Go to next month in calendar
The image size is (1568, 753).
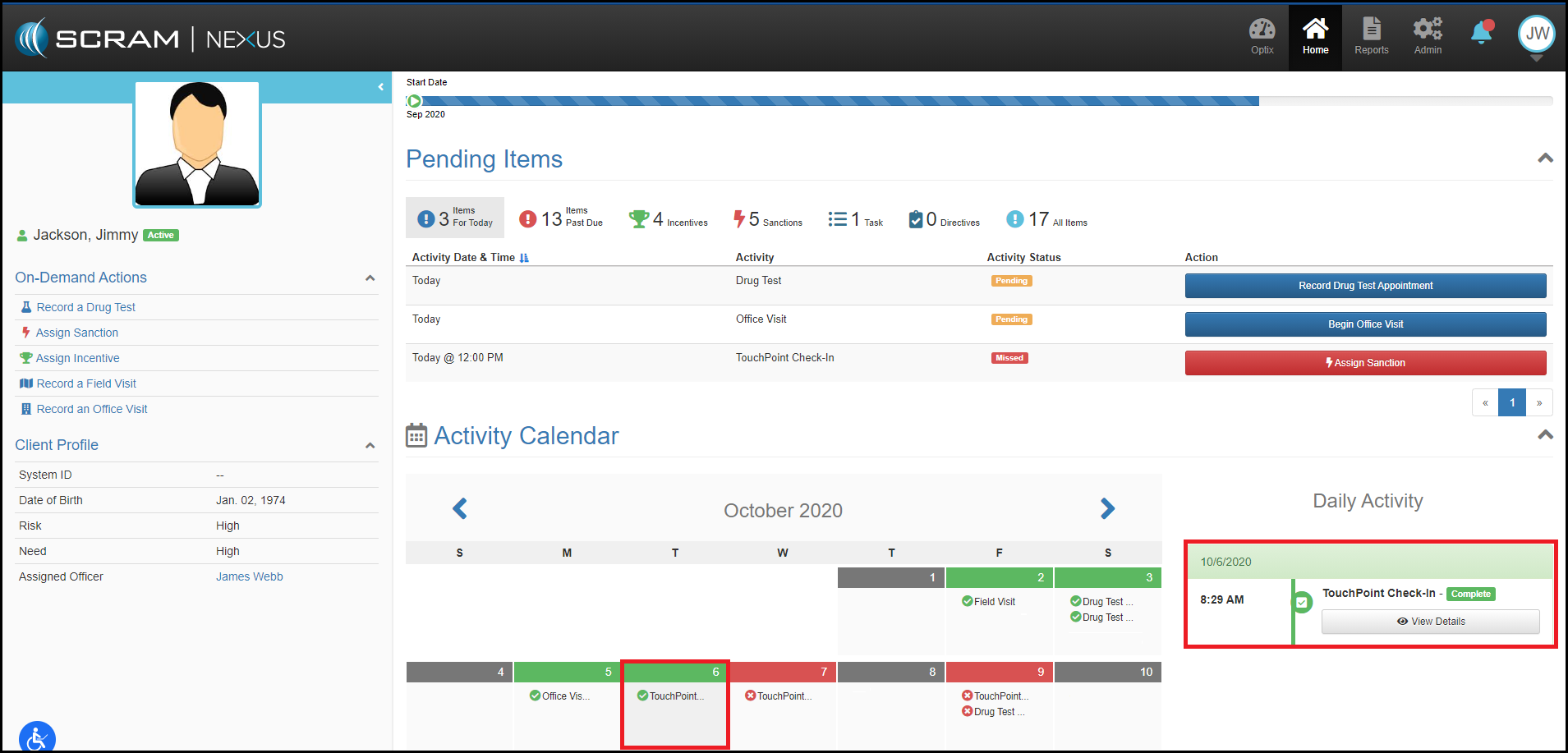[1107, 509]
